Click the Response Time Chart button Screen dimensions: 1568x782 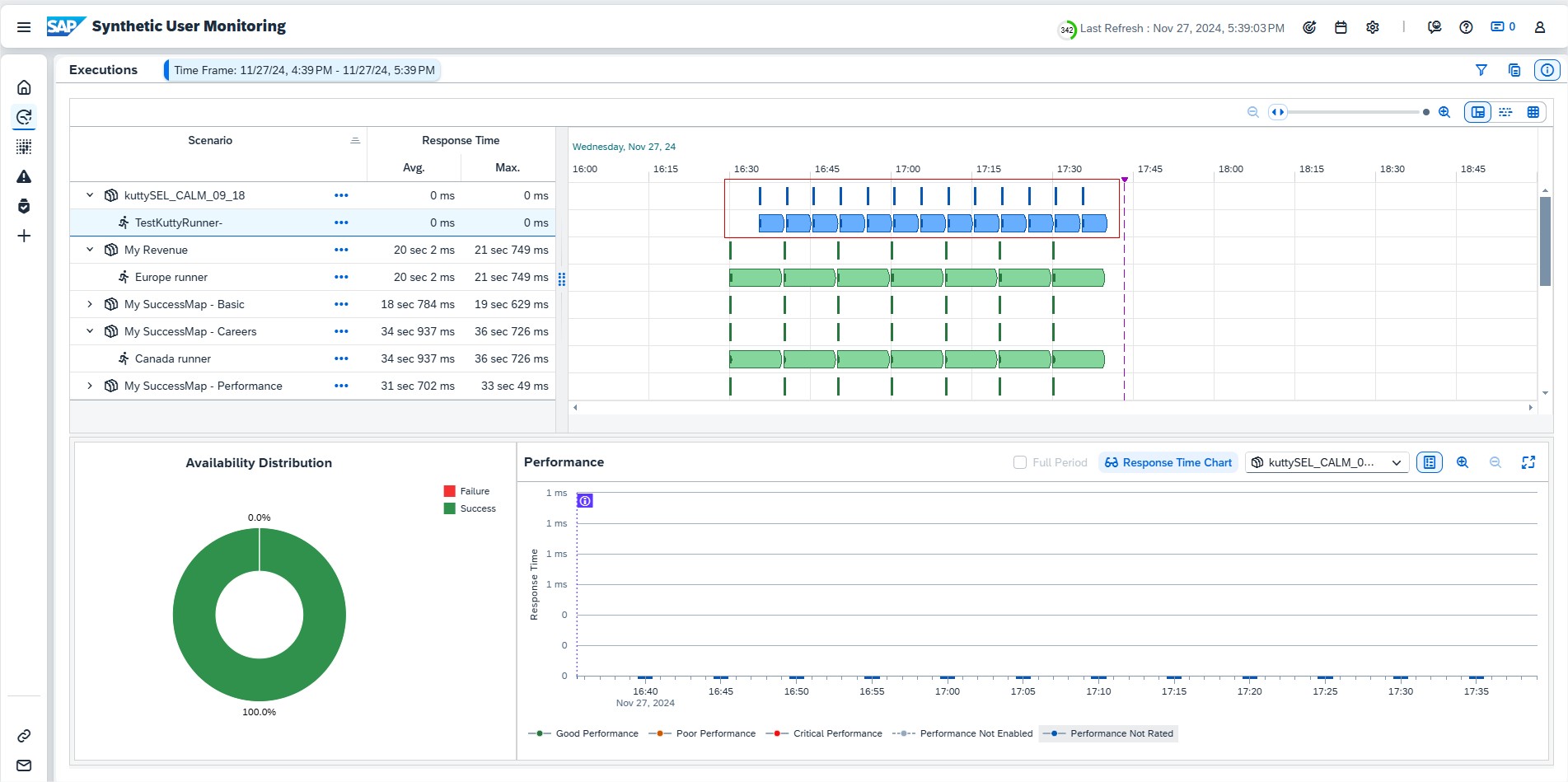[x=1168, y=462]
